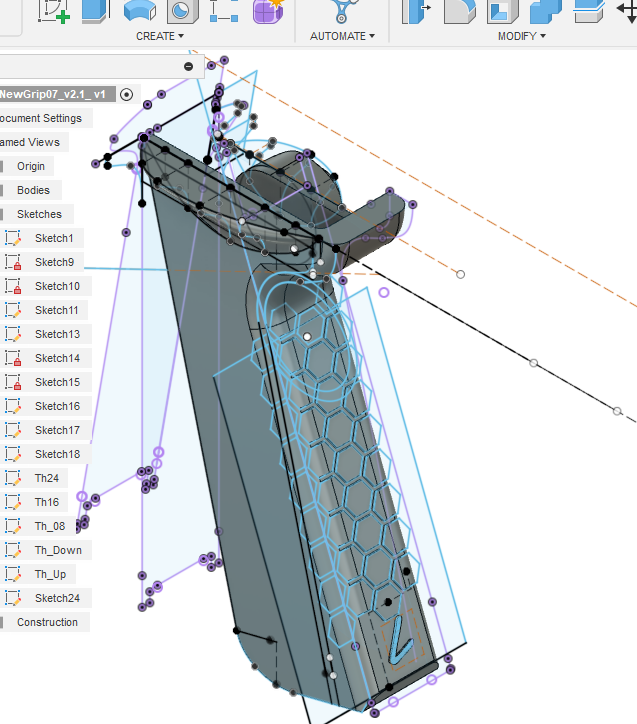This screenshot has height=724, width=637.
Task: Select the Press Pull tool icon
Action: pyautogui.click(x=415, y=10)
